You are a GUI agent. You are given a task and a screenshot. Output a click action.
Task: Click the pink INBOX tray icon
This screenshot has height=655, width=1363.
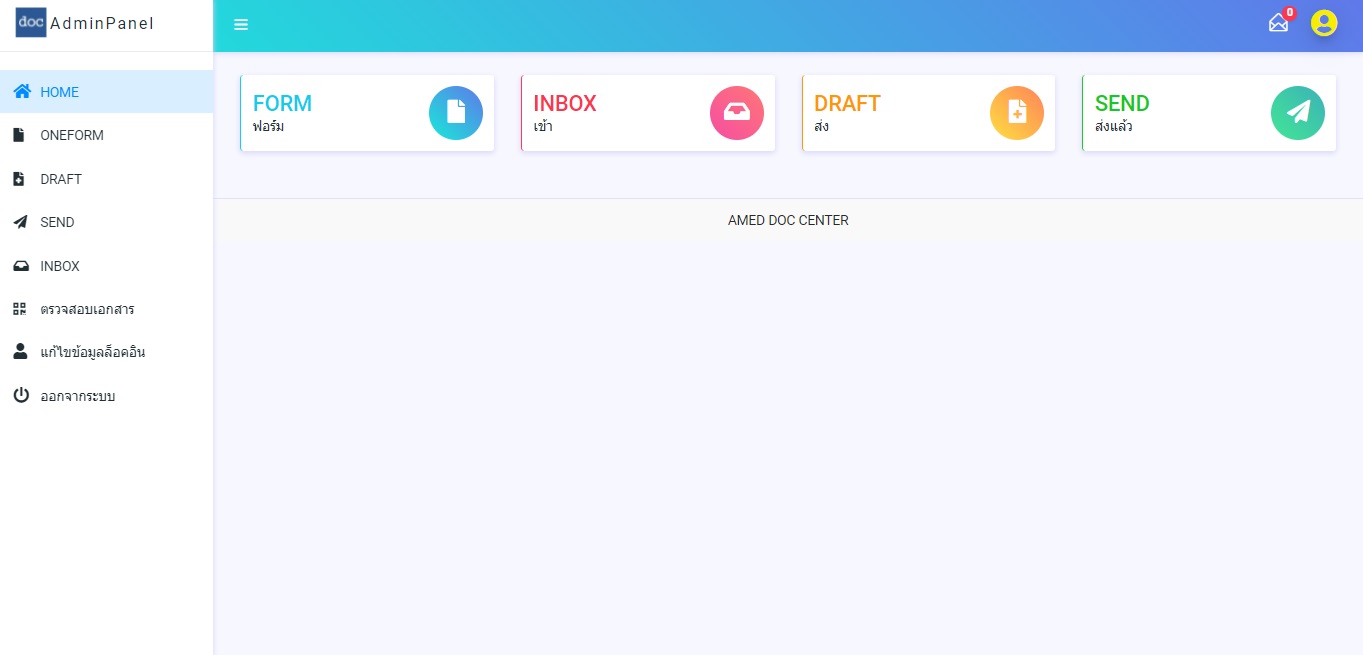pos(737,113)
